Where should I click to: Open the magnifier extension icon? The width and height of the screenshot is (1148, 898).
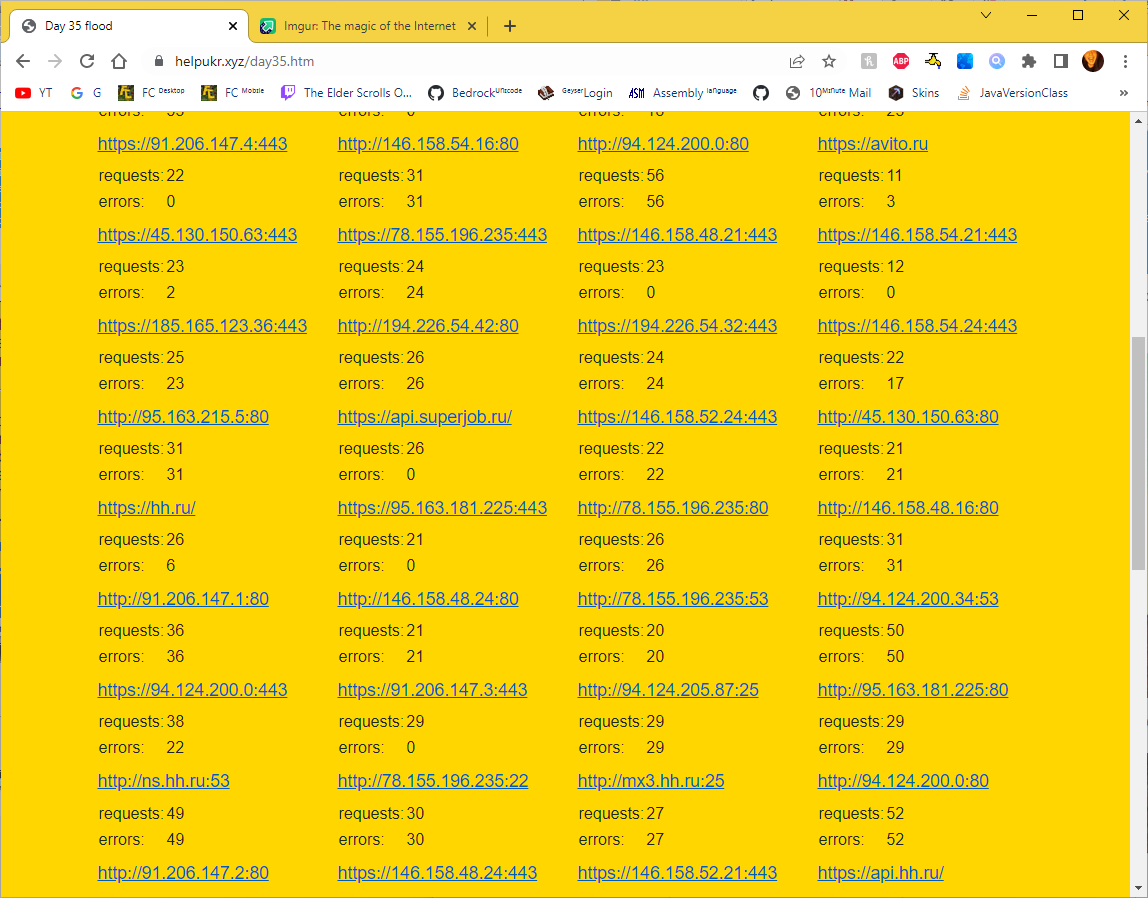996,61
